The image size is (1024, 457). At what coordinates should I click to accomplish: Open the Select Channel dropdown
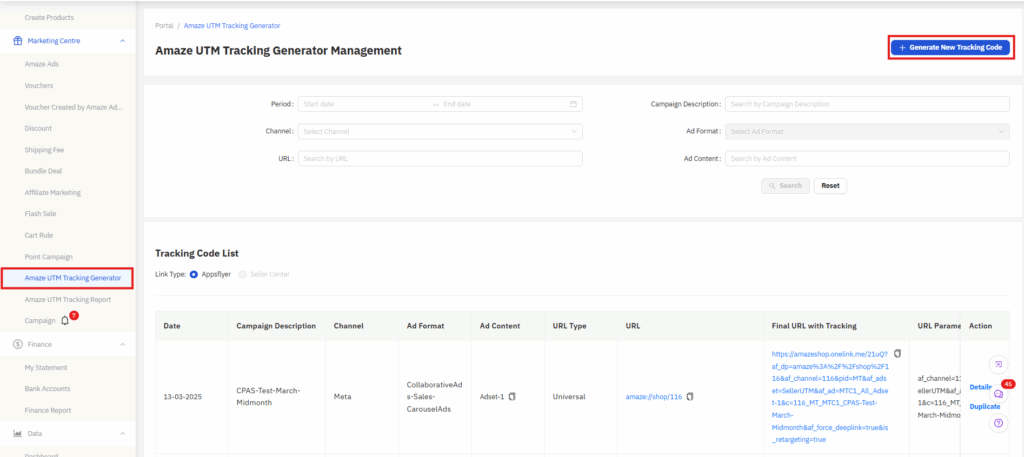pyautogui.click(x=440, y=131)
